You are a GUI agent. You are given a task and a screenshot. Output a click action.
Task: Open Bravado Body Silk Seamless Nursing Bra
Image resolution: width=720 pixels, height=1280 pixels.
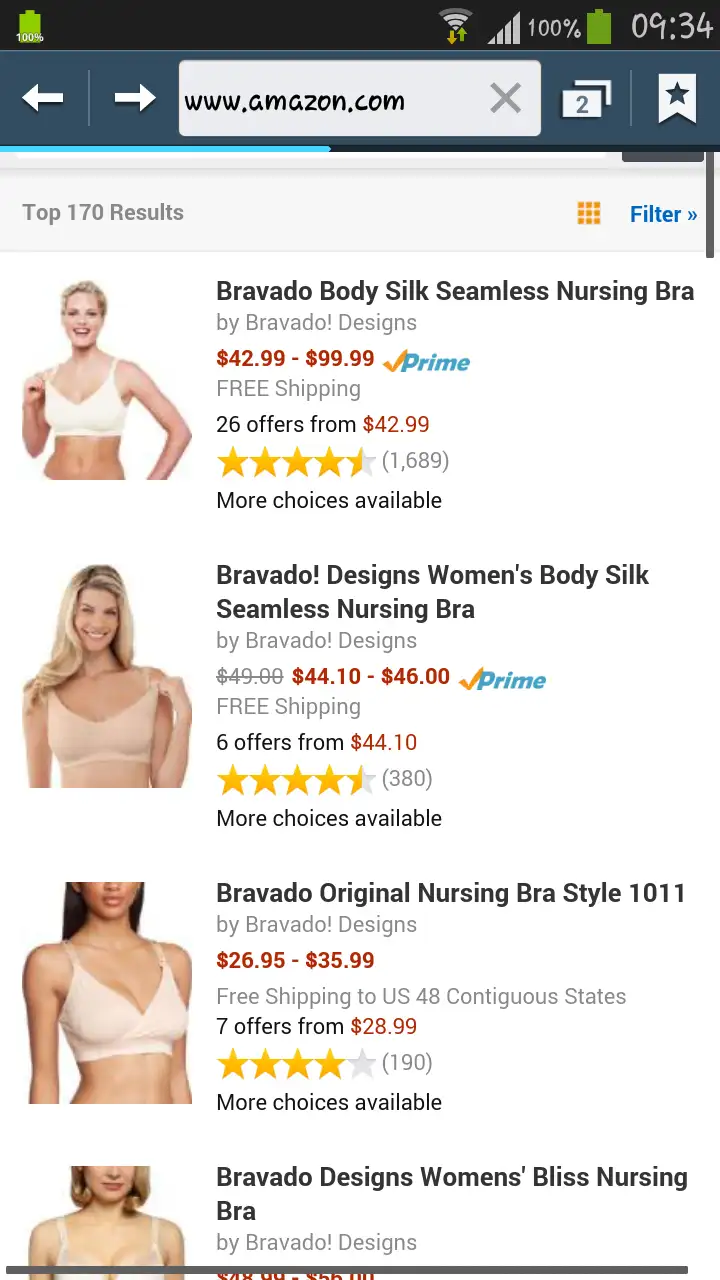tap(455, 291)
